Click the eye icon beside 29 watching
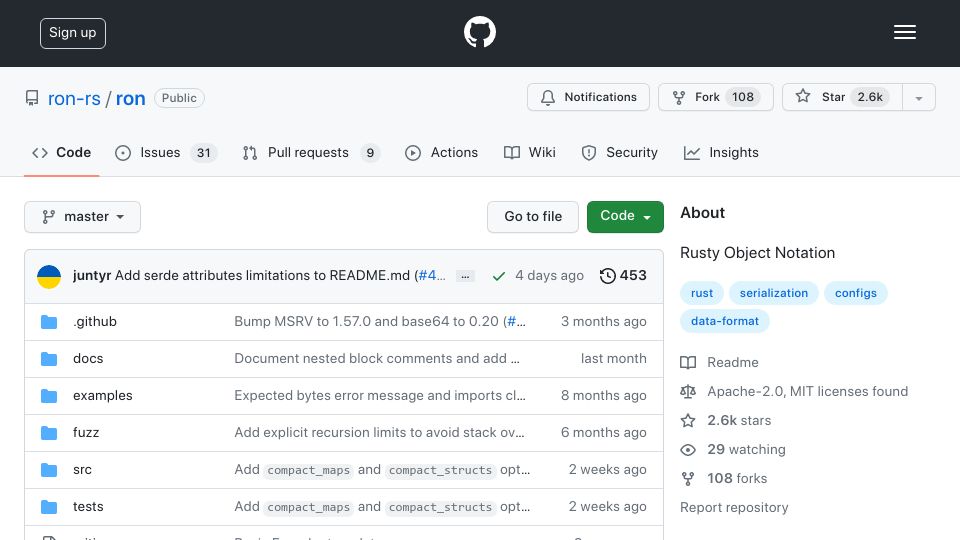The image size is (960, 540). pyautogui.click(x=688, y=450)
